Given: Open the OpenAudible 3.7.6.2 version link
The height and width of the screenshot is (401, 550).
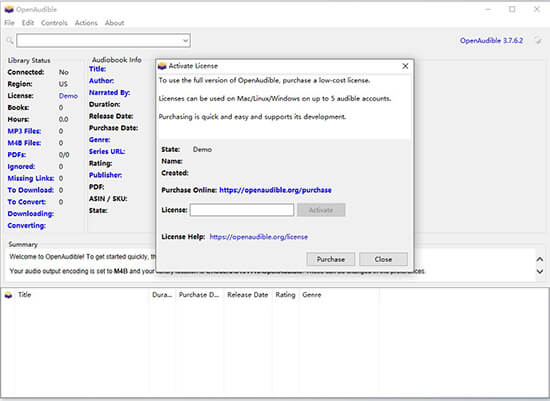Looking at the screenshot, I should (x=491, y=40).
